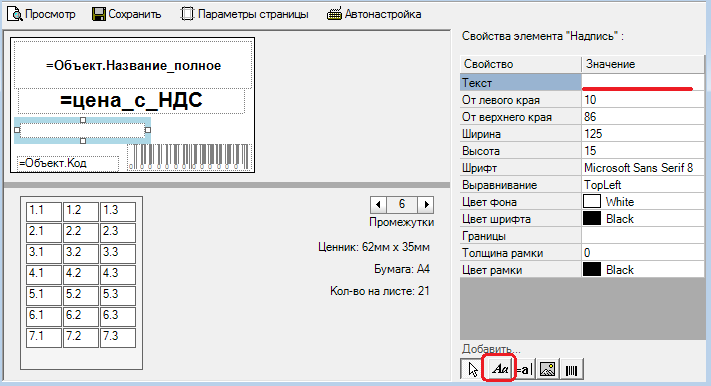Click the Кол-во на листе: 21 text

(x=380, y=291)
